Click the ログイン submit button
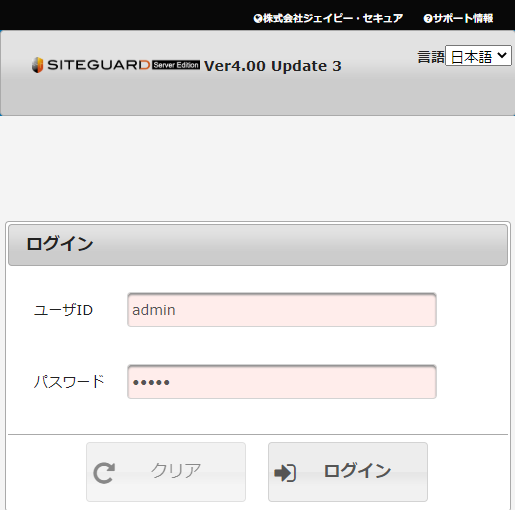 [348, 472]
